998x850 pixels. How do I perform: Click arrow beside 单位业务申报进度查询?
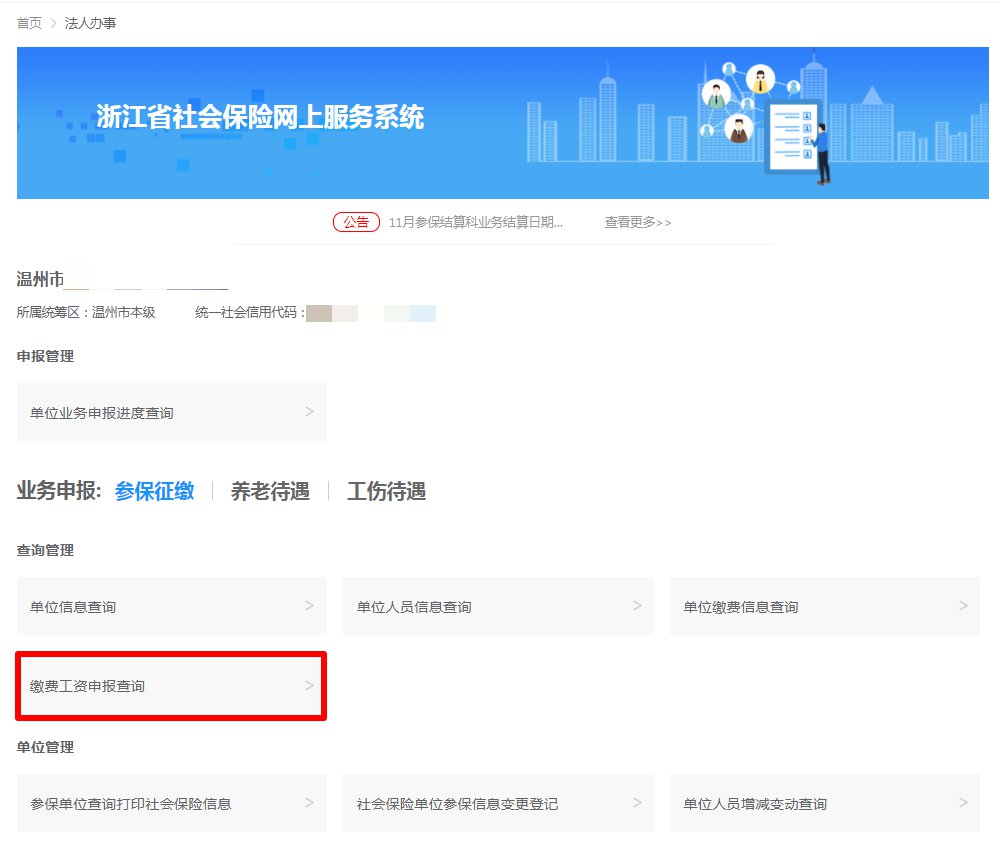309,412
